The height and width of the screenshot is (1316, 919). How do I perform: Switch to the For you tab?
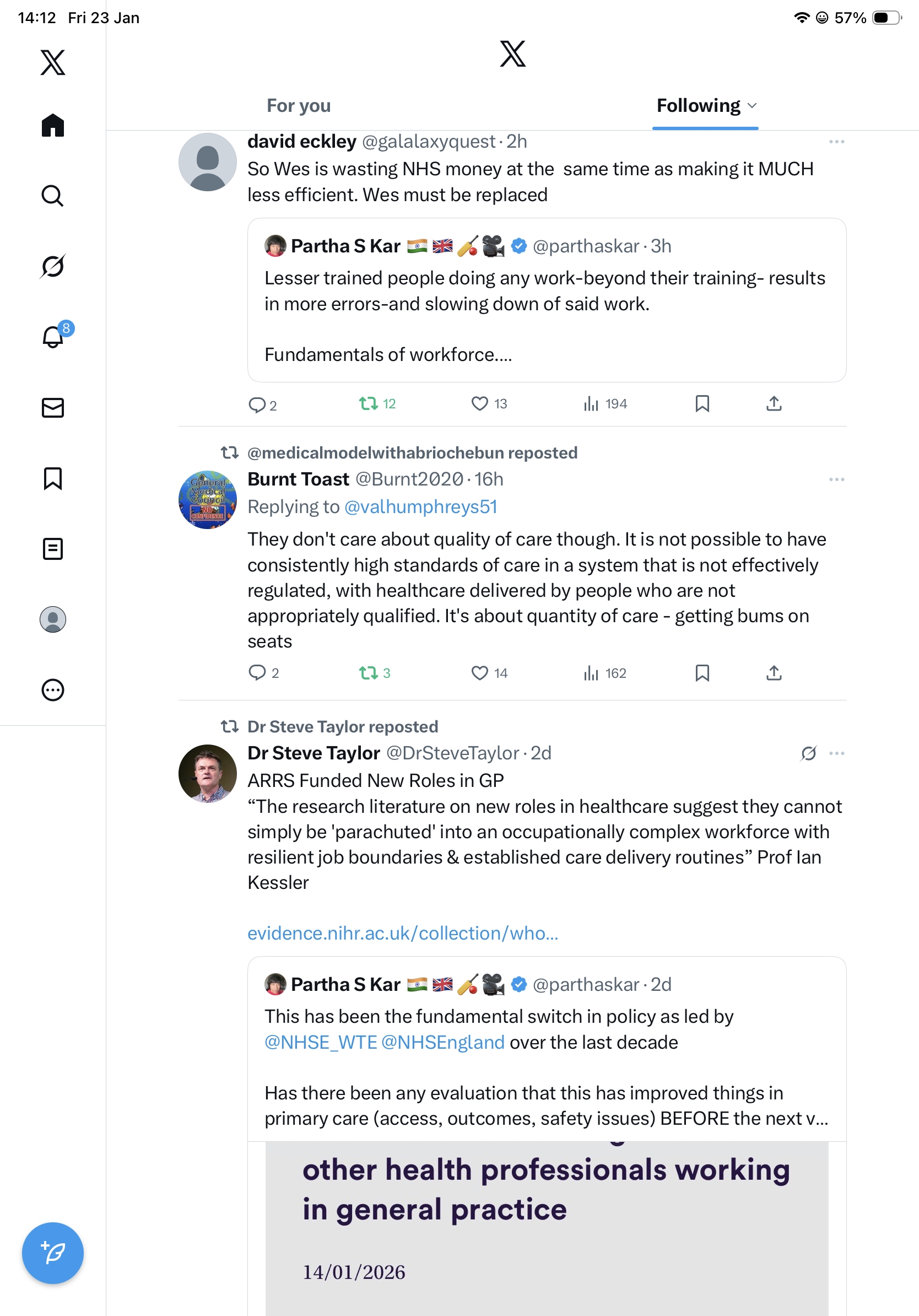point(299,105)
